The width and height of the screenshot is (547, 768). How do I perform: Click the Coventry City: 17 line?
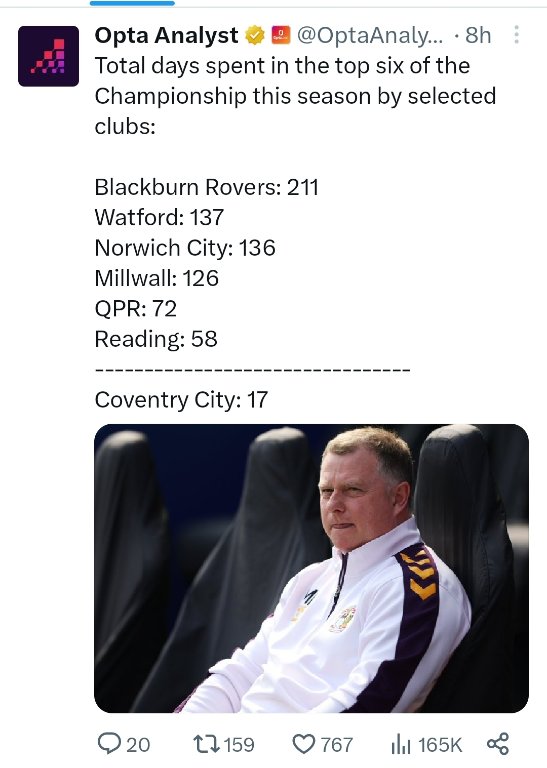point(181,400)
